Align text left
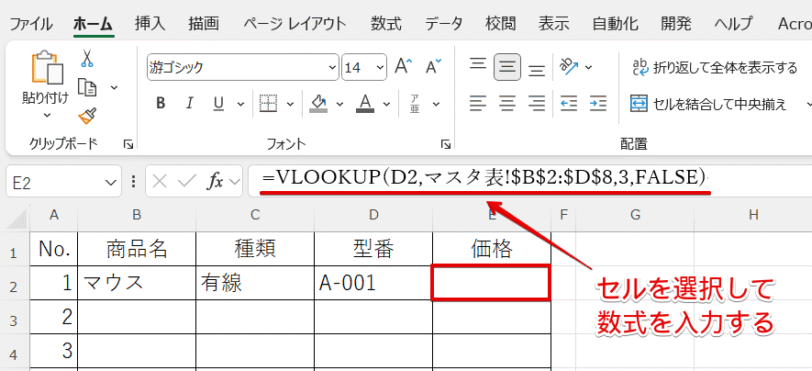Screen dimensions: 812x371 point(477,104)
